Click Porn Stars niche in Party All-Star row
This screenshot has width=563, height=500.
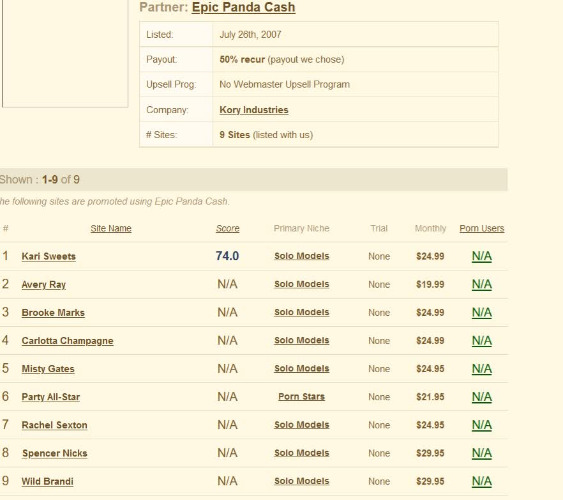click(302, 397)
